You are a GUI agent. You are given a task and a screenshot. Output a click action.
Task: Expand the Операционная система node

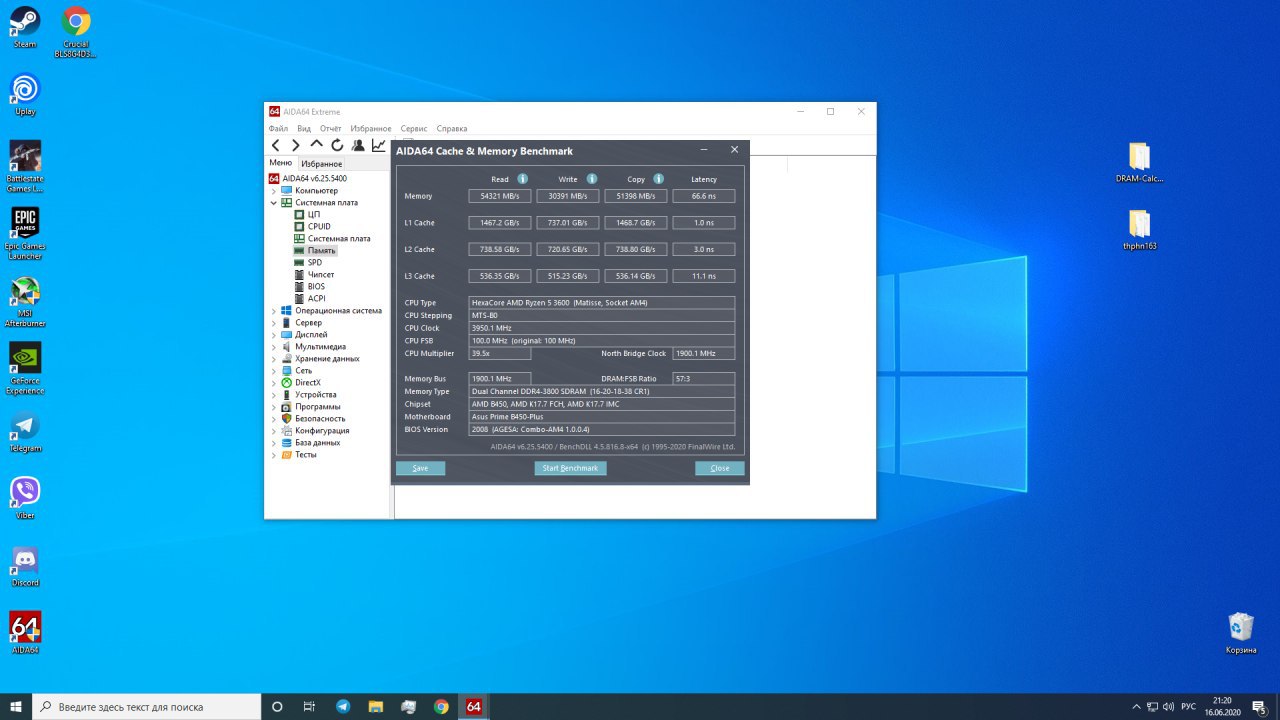click(274, 310)
